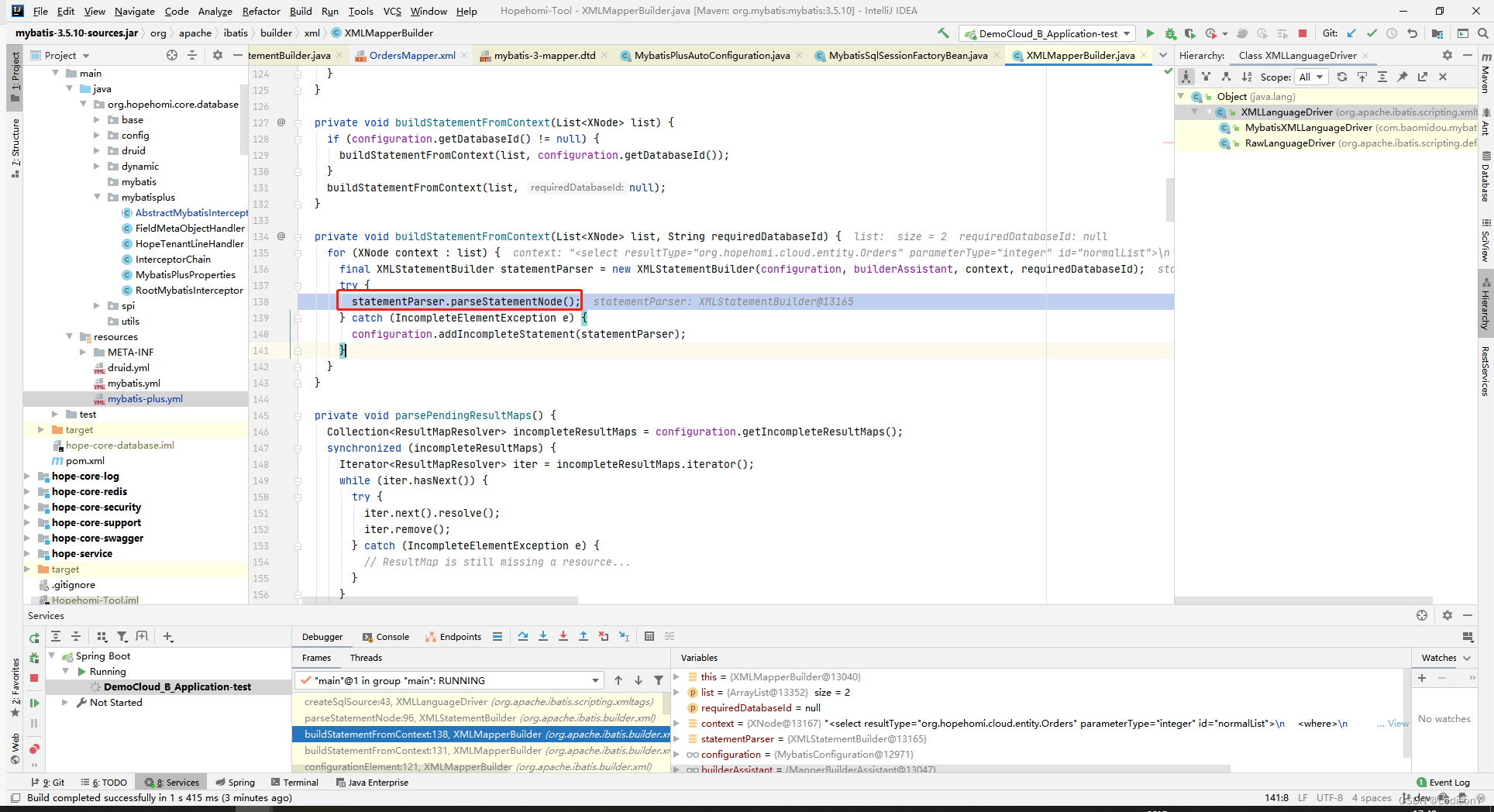Expand the Not Started services node
Screen dimensions: 1494x812
click(65, 703)
